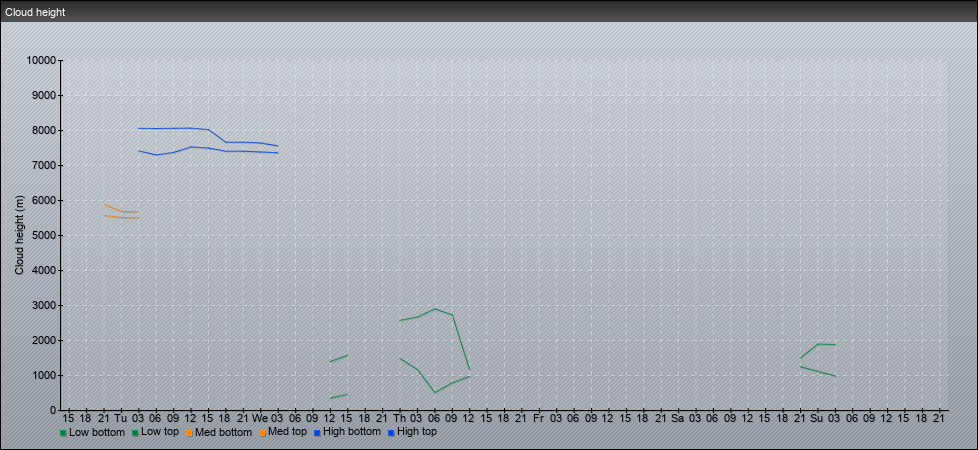
Task: Click the 3000 y-axis label
Action: click(x=43, y=305)
